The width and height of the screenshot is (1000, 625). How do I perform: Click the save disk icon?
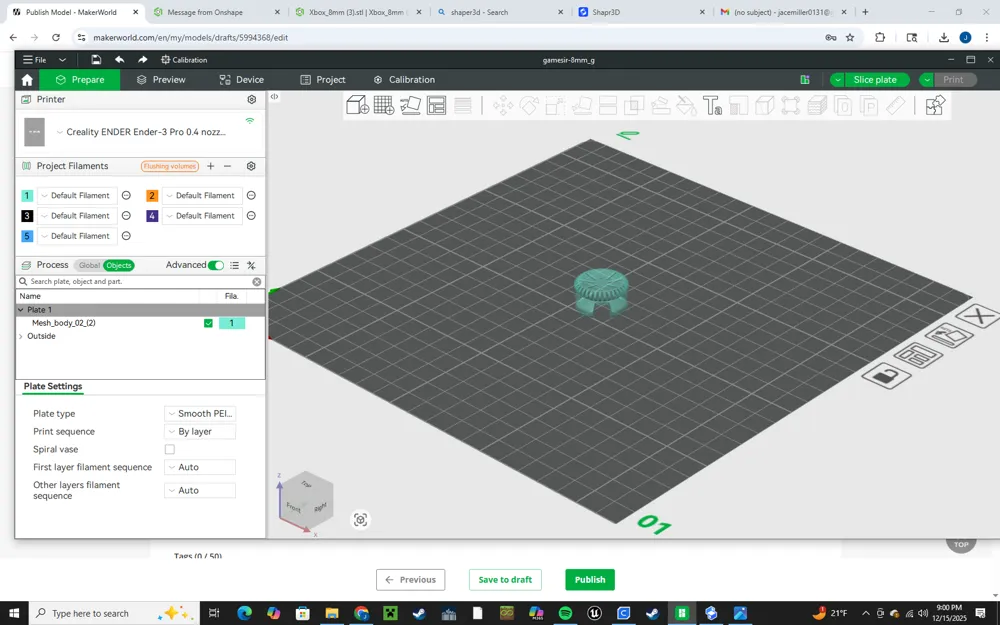tap(96, 59)
